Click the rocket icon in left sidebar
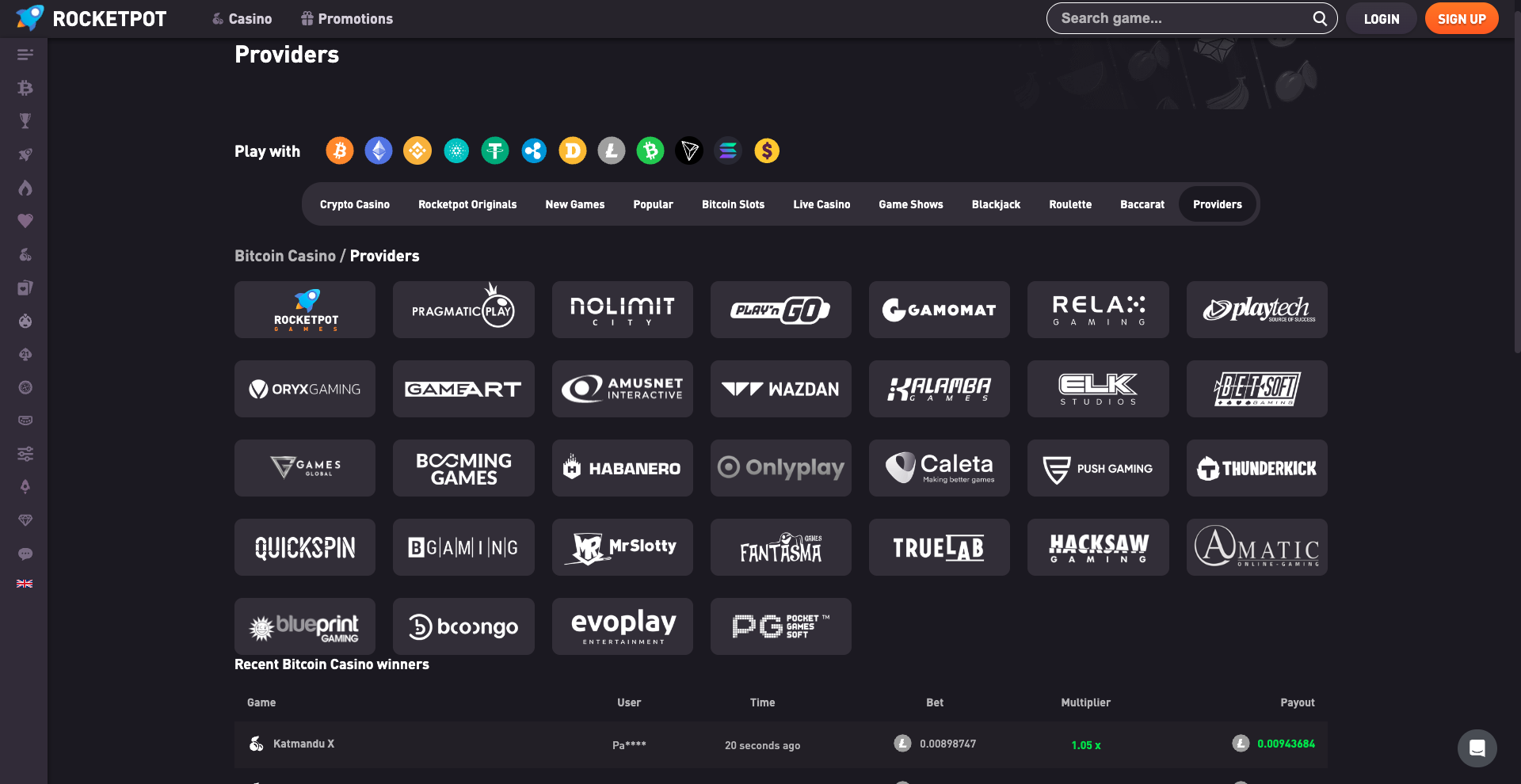The height and width of the screenshot is (784, 1521). tap(25, 154)
